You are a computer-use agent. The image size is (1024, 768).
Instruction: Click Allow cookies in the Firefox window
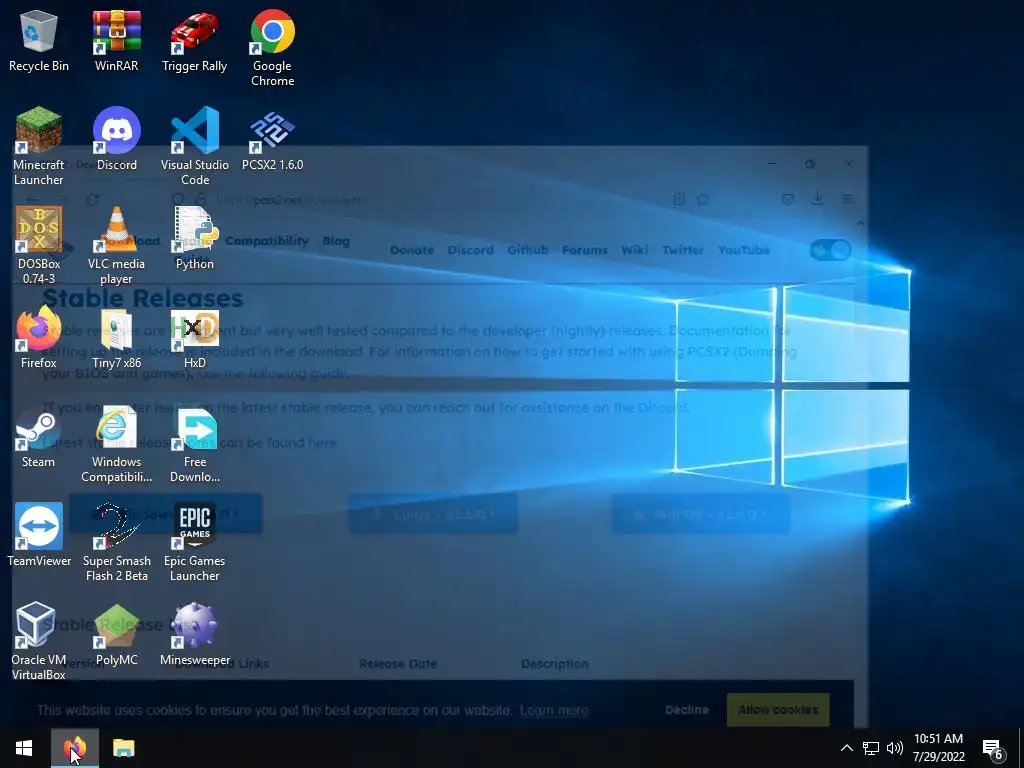click(778, 710)
